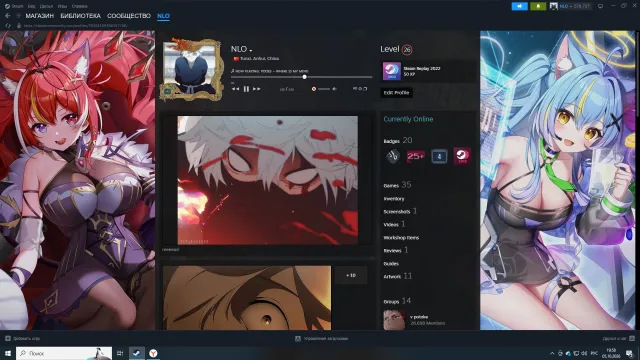The width and height of the screenshot is (640, 360).
Task: Pause the profile music player
Action: [x=246, y=89]
